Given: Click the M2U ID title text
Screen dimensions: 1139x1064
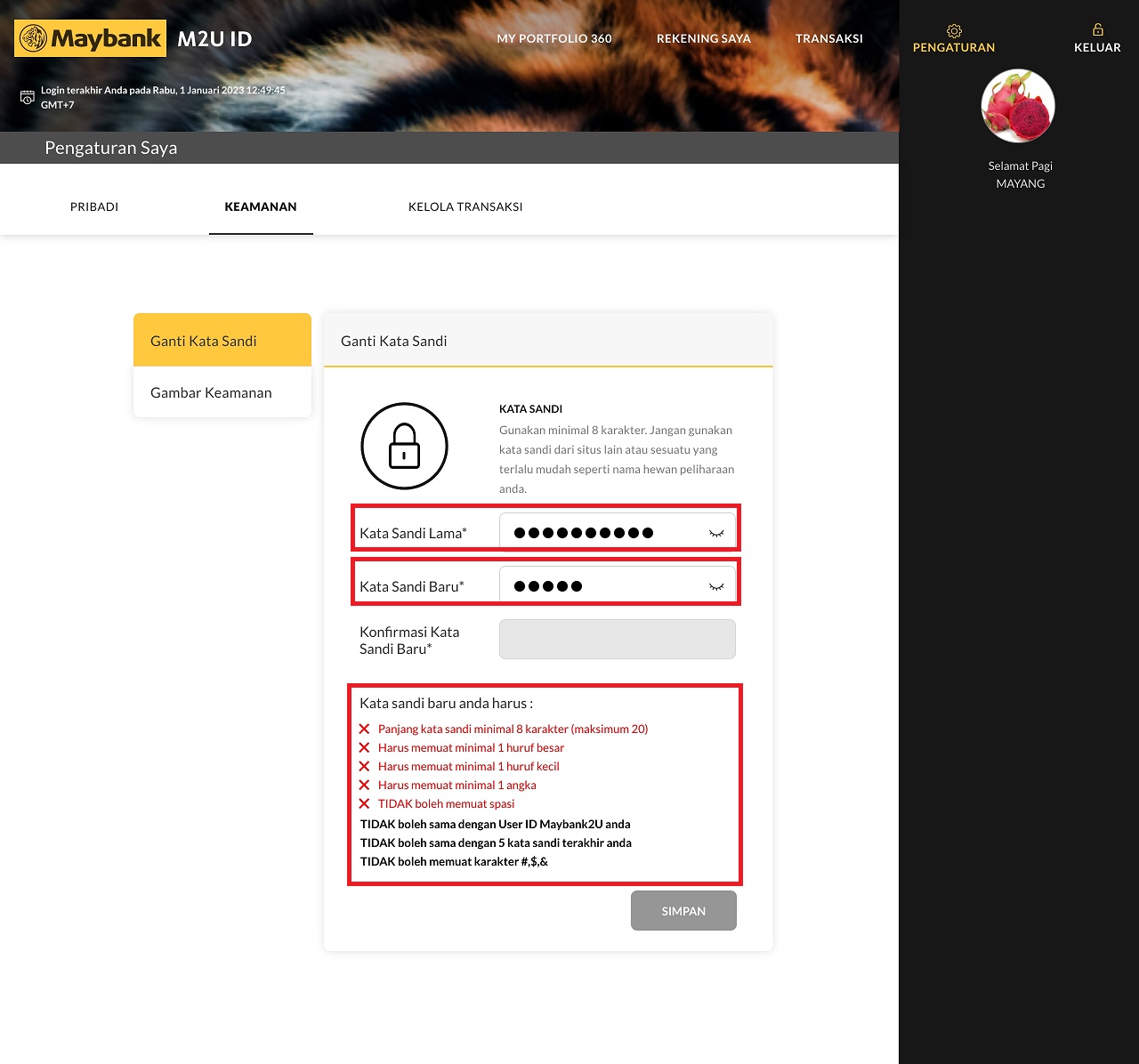Looking at the screenshot, I should tap(214, 39).
